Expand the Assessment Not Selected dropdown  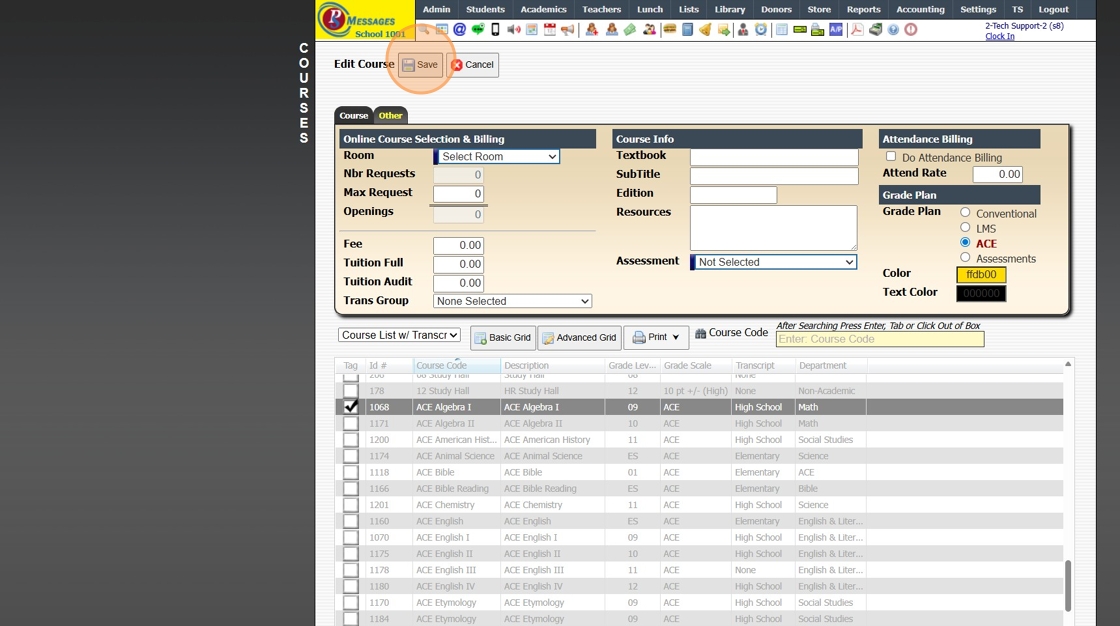tap(773, 262)
